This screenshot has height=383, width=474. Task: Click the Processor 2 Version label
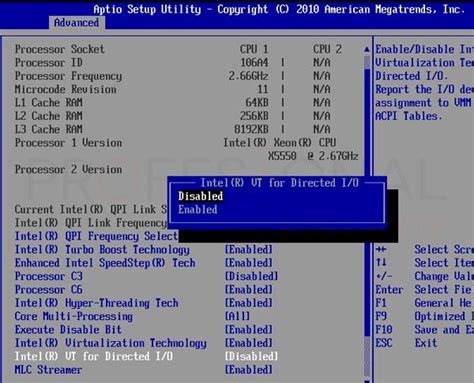click(x=68, y=169)
